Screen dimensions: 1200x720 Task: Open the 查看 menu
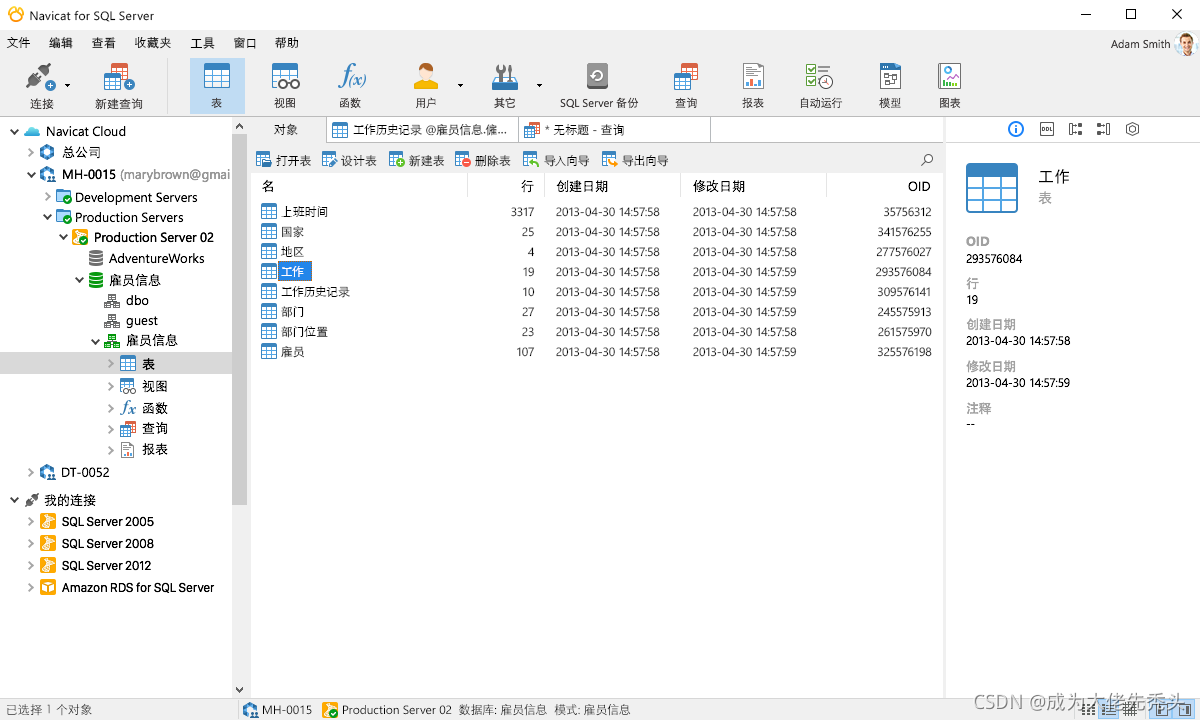click(104, 43)
